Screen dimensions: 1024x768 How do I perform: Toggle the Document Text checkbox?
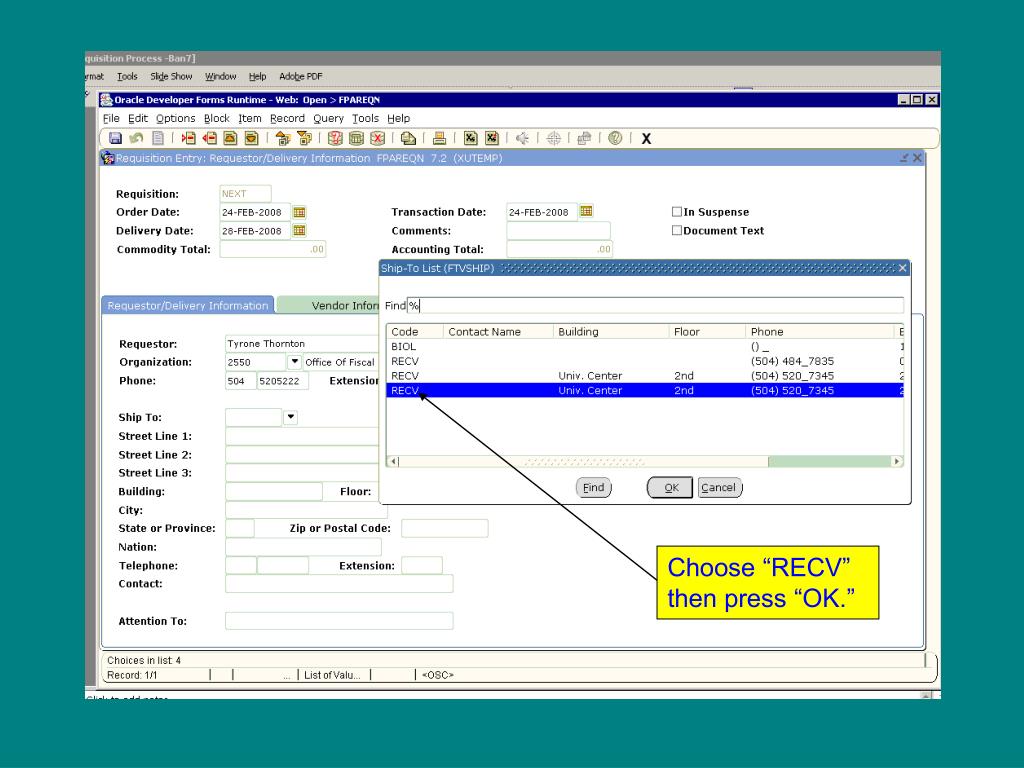[677, 230]
